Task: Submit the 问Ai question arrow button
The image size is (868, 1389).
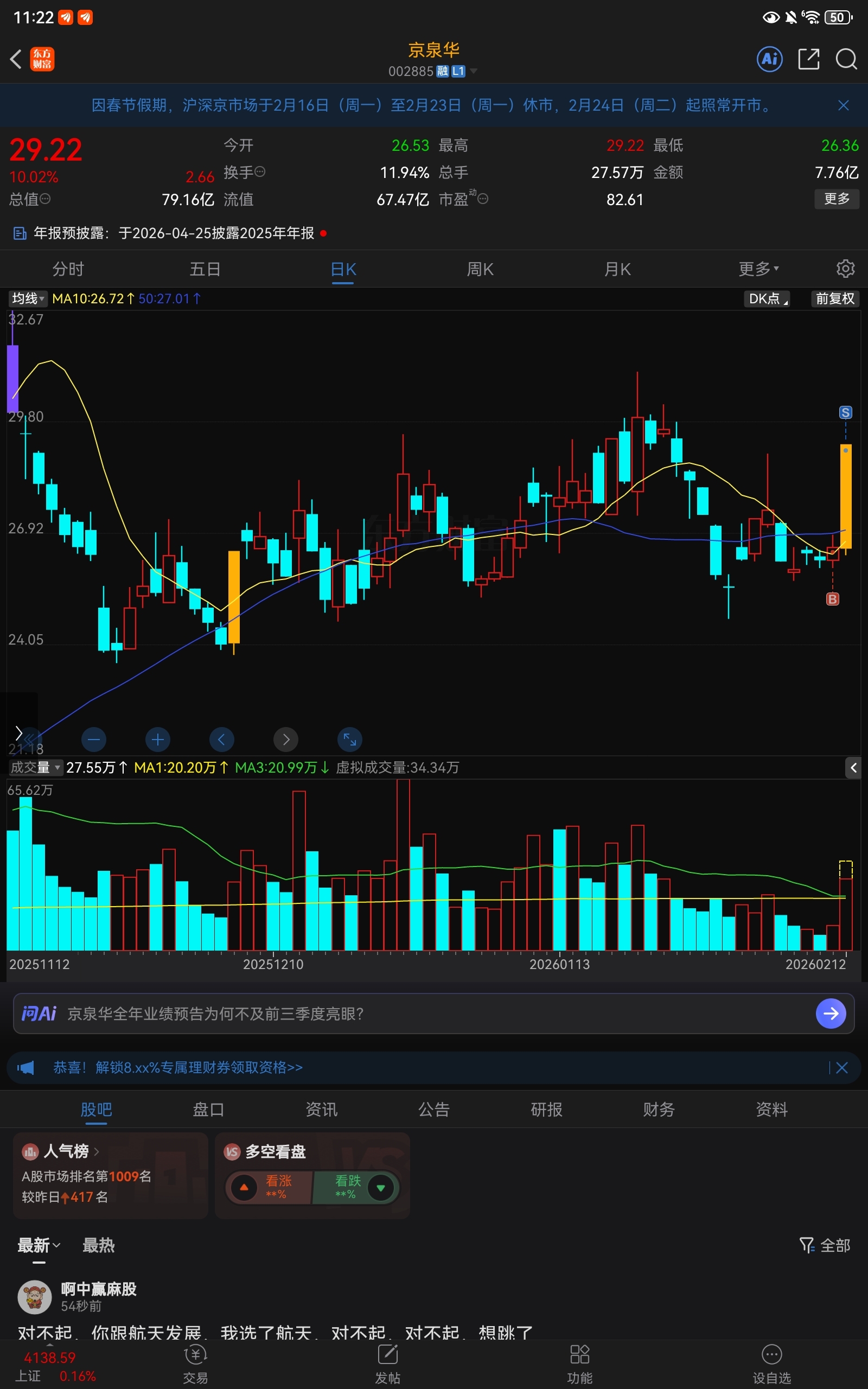Action: (x=831, y=1014)
